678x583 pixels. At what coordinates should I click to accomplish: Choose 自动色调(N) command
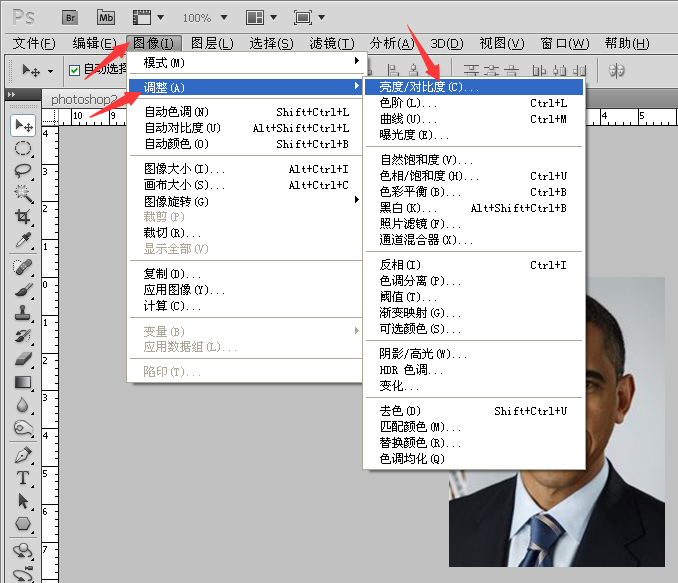click(246, 112)
